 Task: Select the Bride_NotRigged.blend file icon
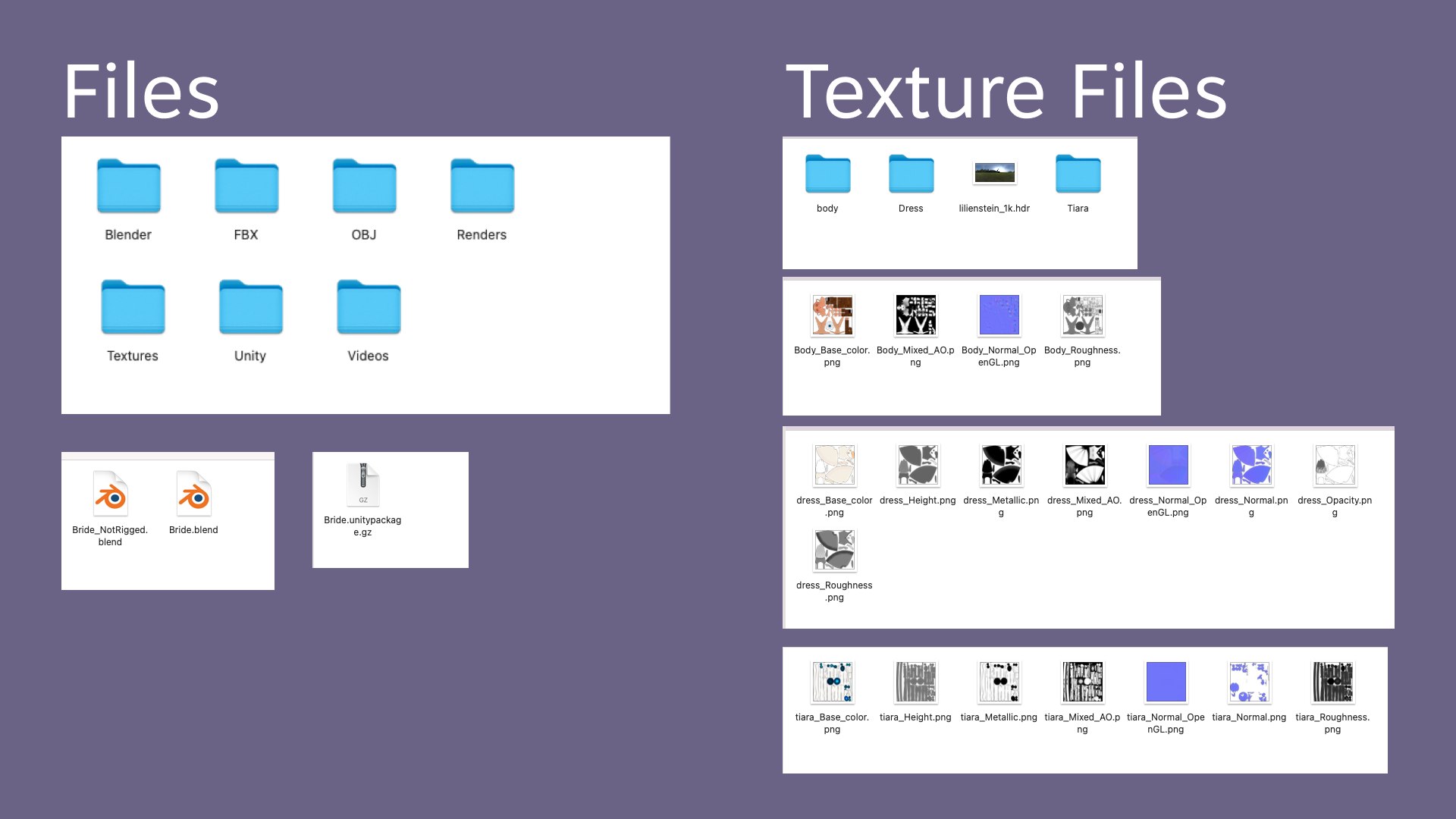(x=111, y=494)
